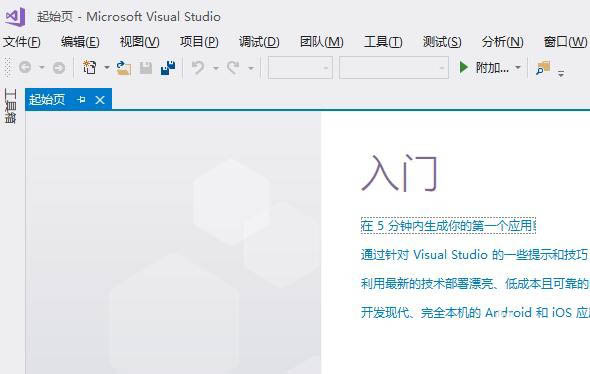
Task: Open link 通过针对 Visual Studio 的一些提示和技巧
Action: (474, 255)
